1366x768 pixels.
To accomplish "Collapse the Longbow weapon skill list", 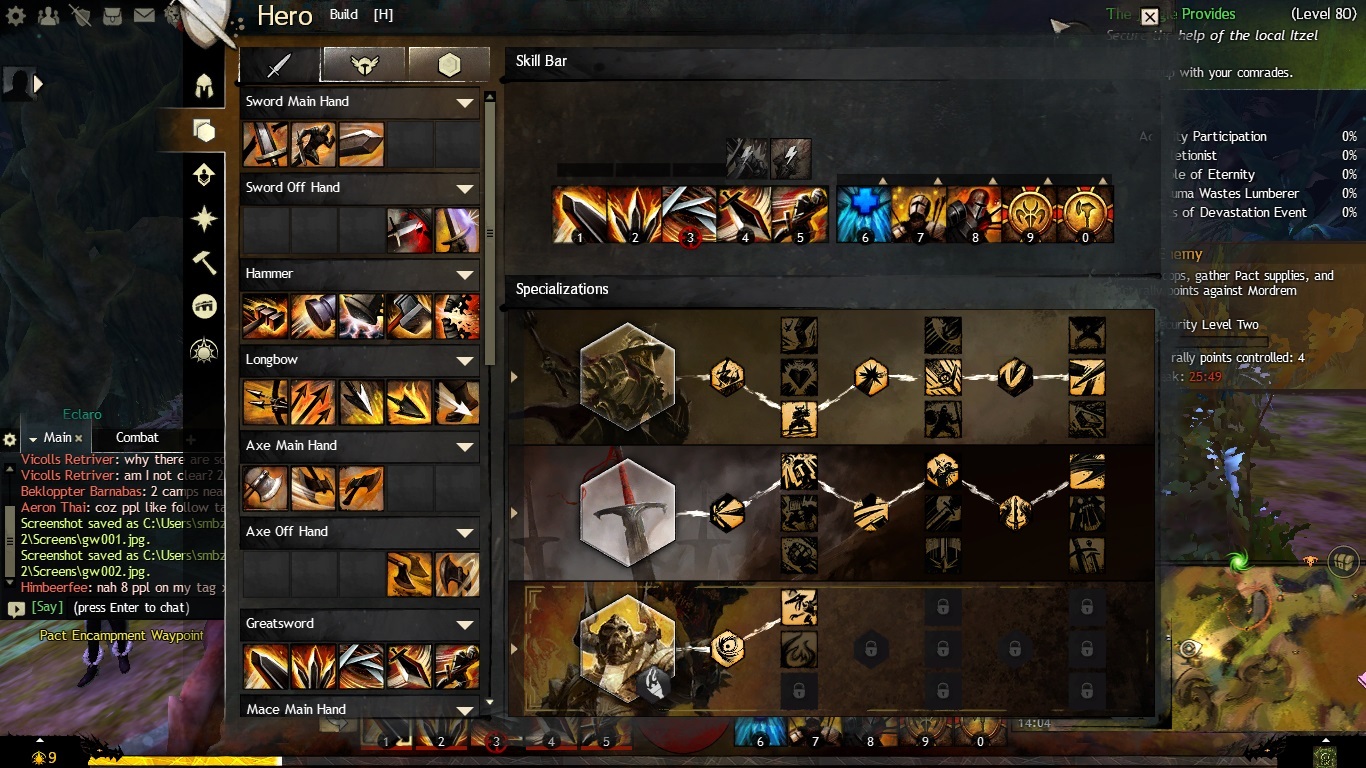I will tap(464, 360).
